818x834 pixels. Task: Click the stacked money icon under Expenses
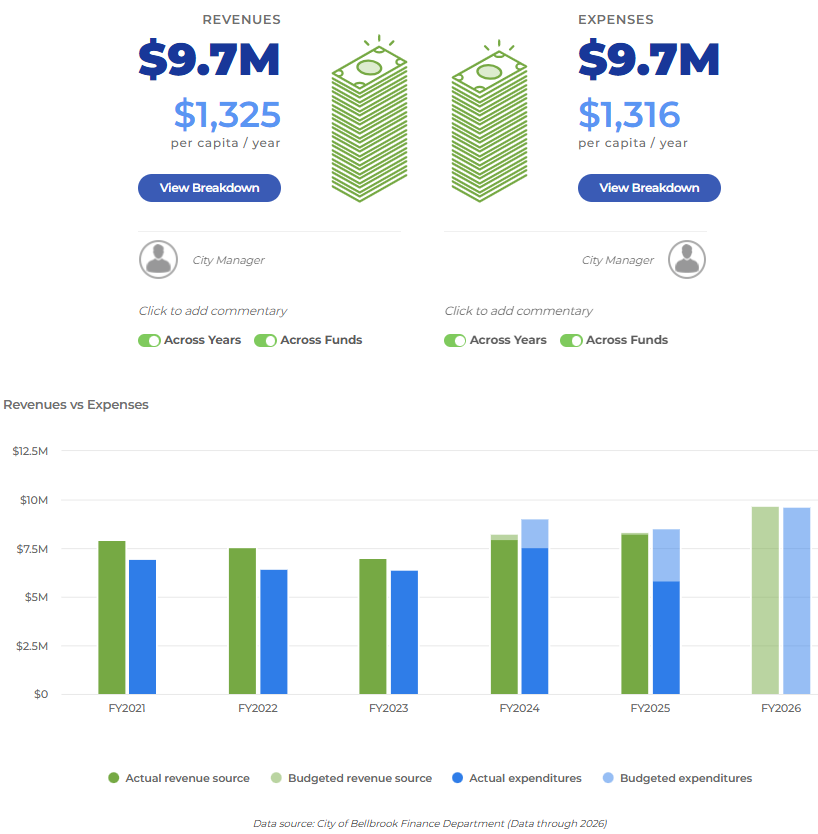pyautogui.click(x=489, y=120)
